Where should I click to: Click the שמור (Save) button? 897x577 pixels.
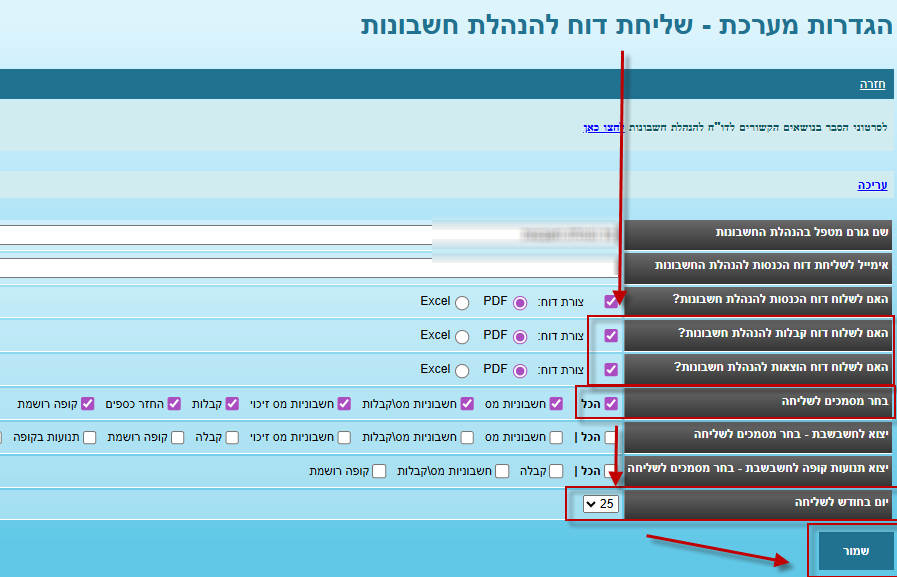856,551
